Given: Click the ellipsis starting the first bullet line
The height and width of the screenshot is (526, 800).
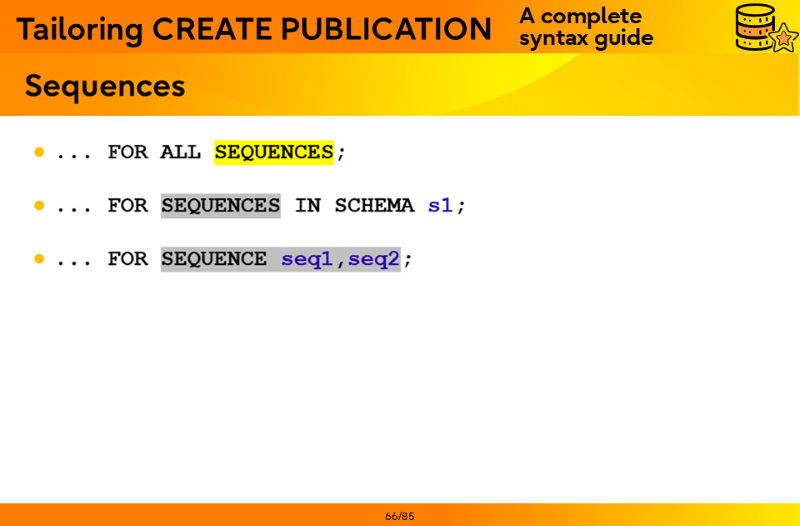Looking at the screenshot, I should [x=74, y=154].
